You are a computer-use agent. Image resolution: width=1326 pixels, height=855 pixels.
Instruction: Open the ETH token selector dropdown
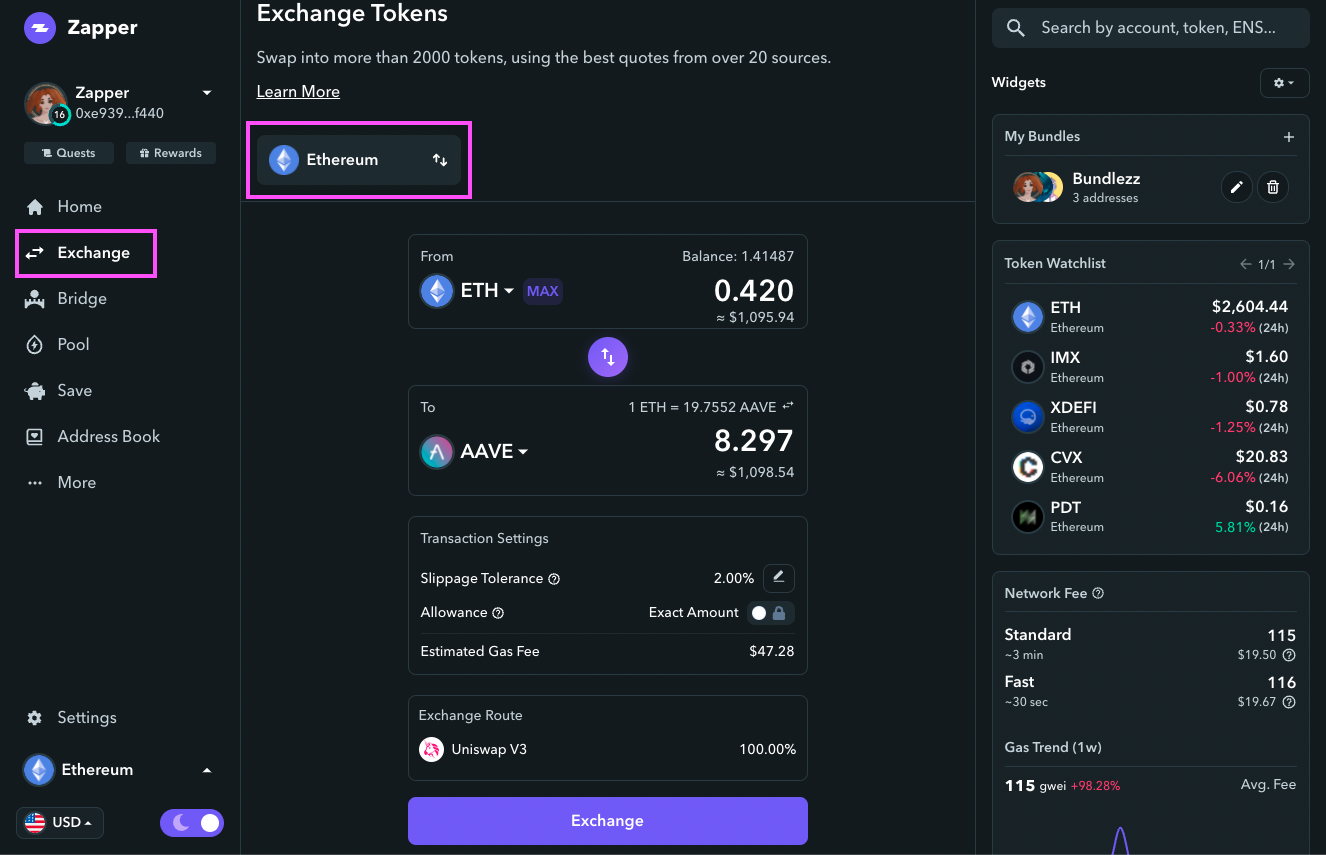pyautogui.click(x=468, y=291)
